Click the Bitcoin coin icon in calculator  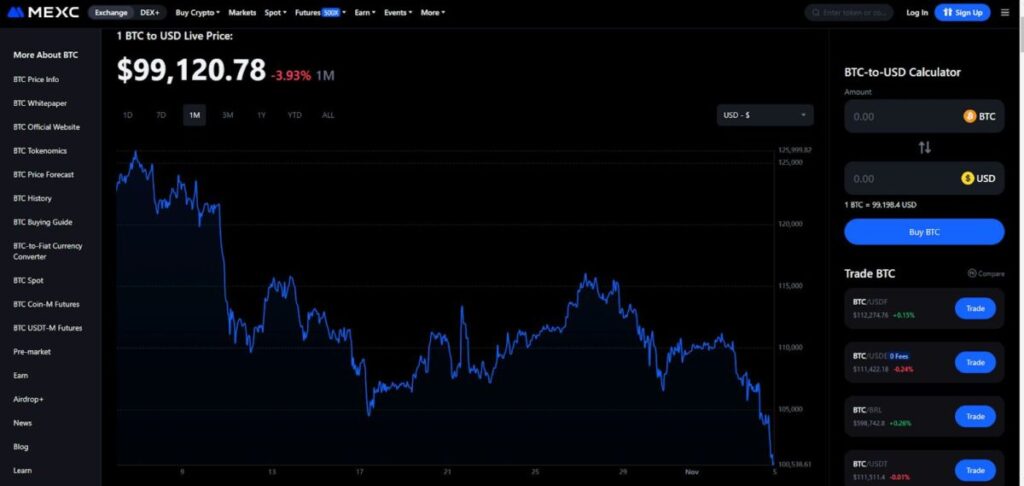click(x=970, y=116)
